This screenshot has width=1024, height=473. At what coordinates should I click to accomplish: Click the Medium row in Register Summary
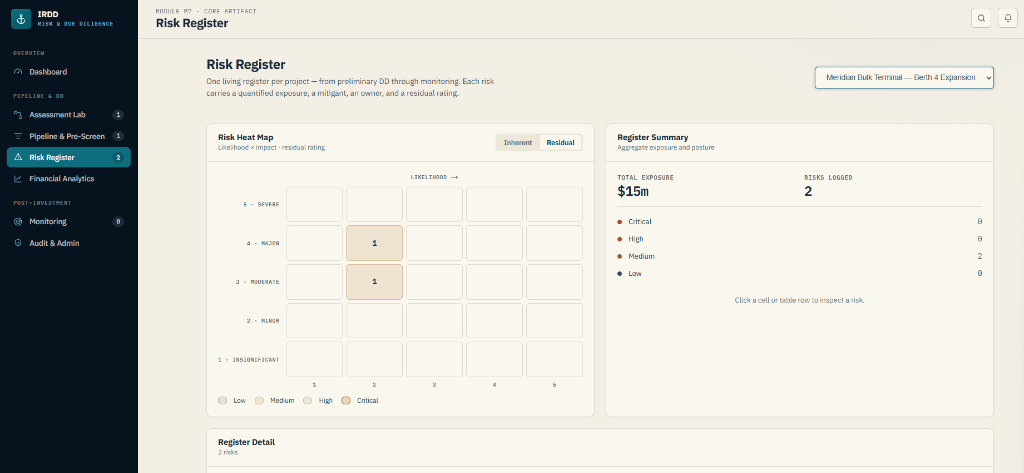[799, 256]
